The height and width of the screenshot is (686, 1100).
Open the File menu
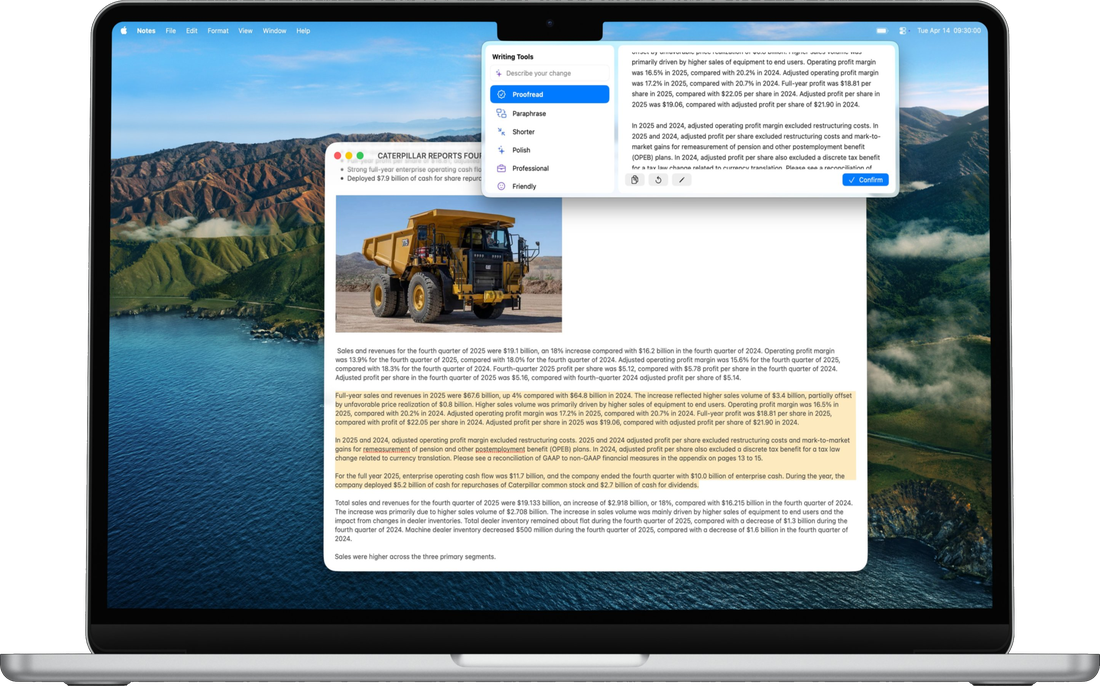pos(170,31)
